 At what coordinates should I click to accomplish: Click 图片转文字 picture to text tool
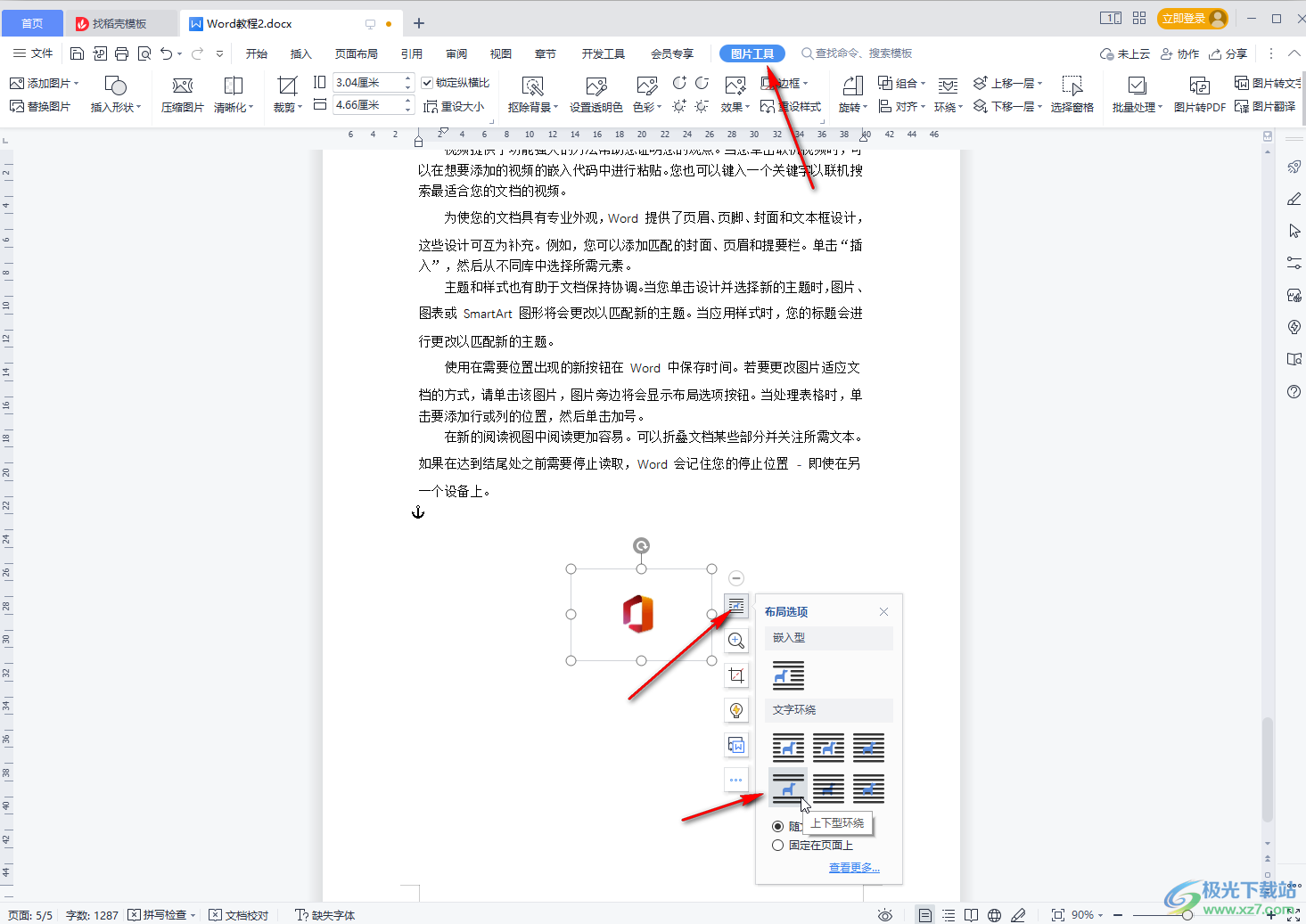click(x=1268, y=83)
